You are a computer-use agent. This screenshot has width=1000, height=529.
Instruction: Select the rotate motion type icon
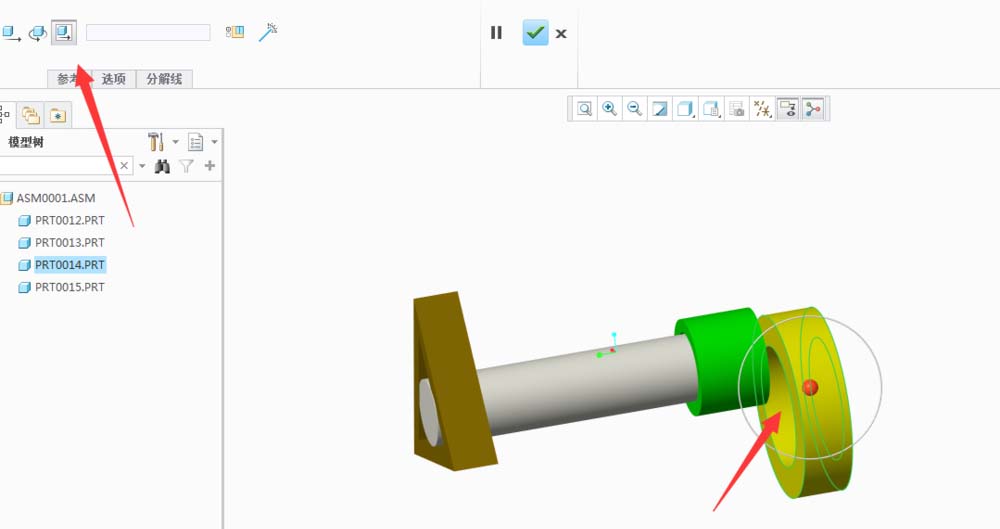coord(38,33)
